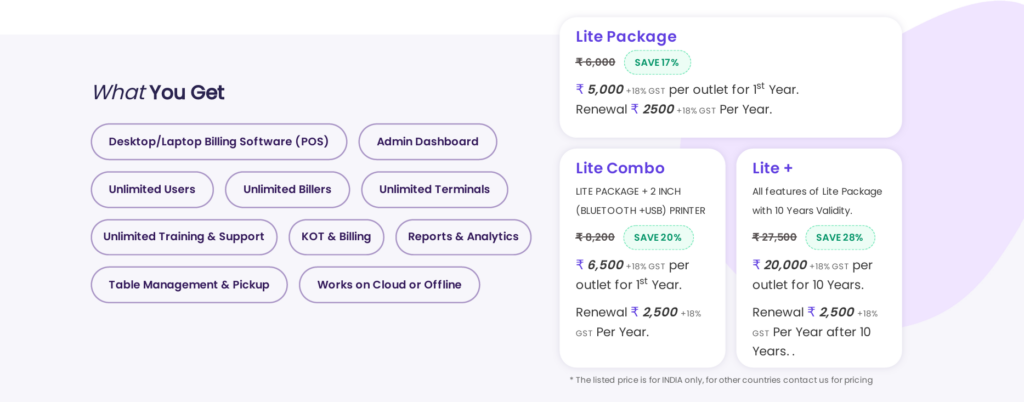Click the Lite + card title
This screenshot has height=402, width=1024.
click(x=772, y=168)
